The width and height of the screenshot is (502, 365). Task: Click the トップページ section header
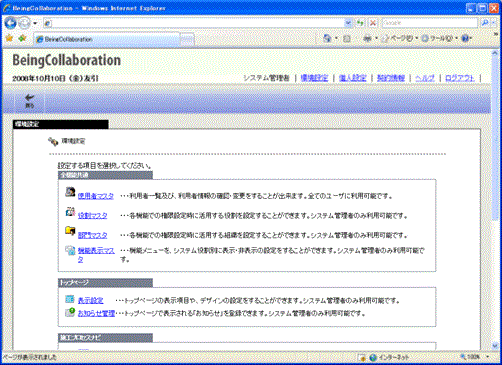[x=105, y=283]
